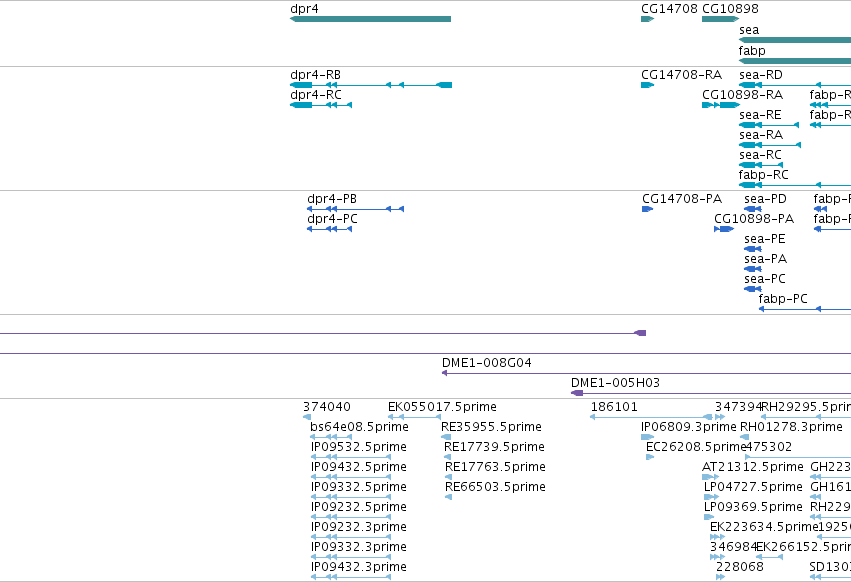The width and height of the screenshot is (851, 582).
Task: Click the CG14708-PA protein feature
Action: pyautogui.click(x=647, y=209)
